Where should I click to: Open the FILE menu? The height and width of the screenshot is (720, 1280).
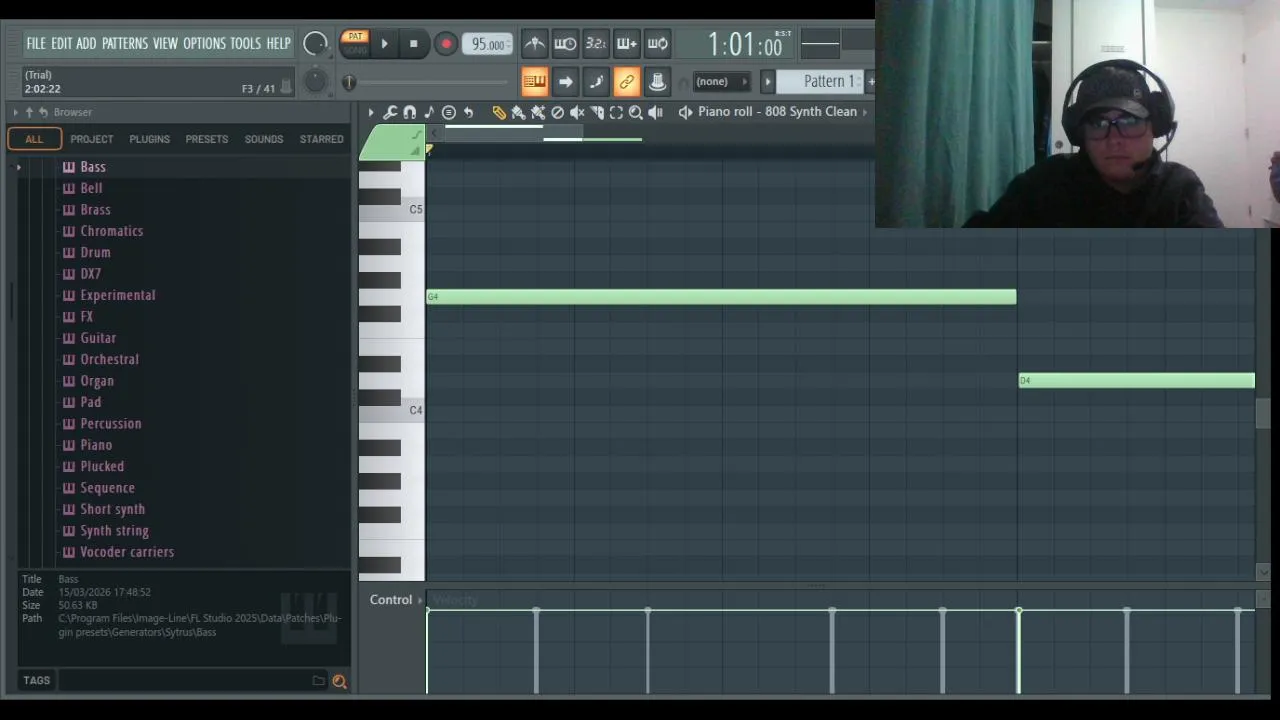coord(36,43)
